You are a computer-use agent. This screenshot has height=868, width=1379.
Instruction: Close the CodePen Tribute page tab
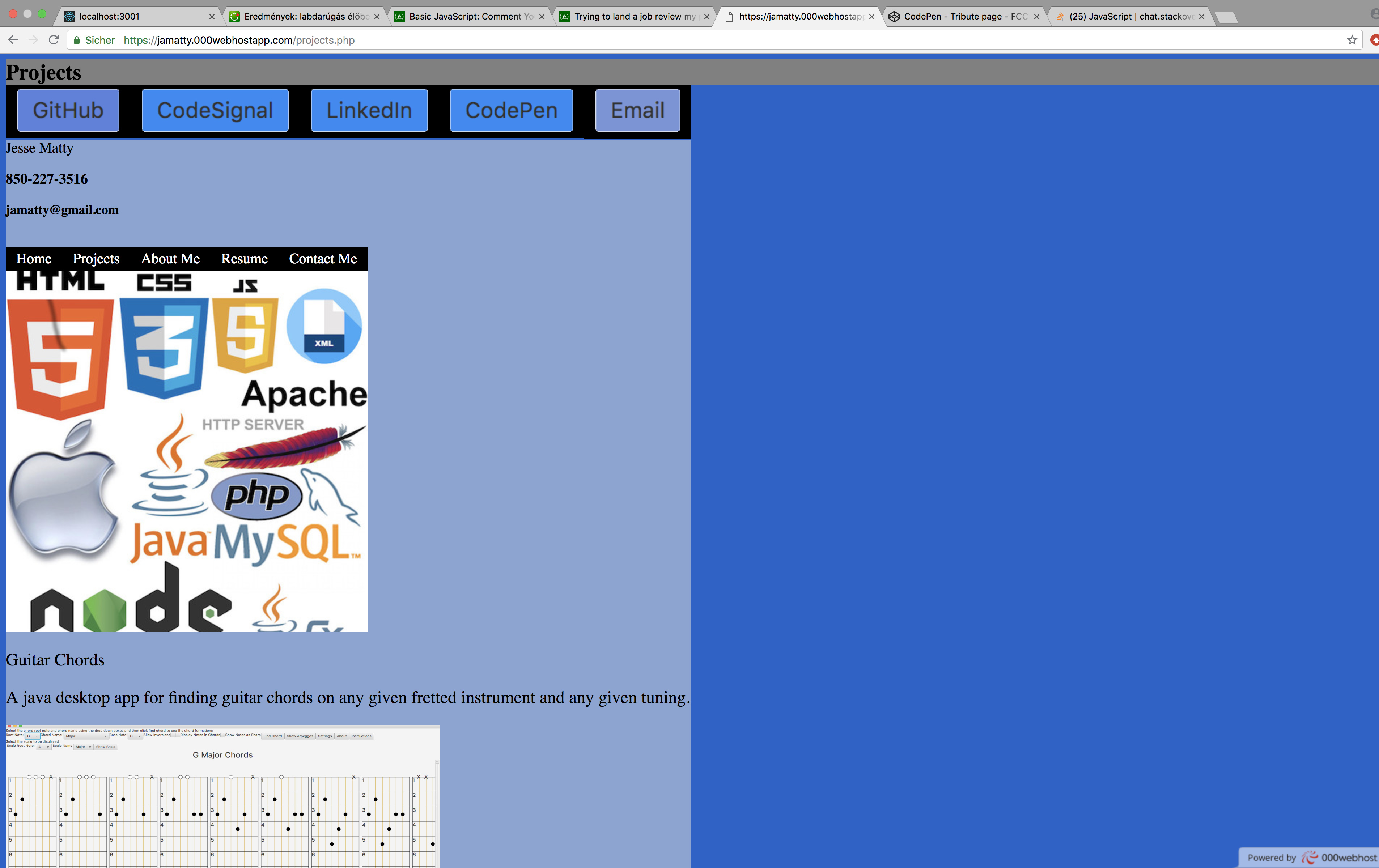[1036, 17]
